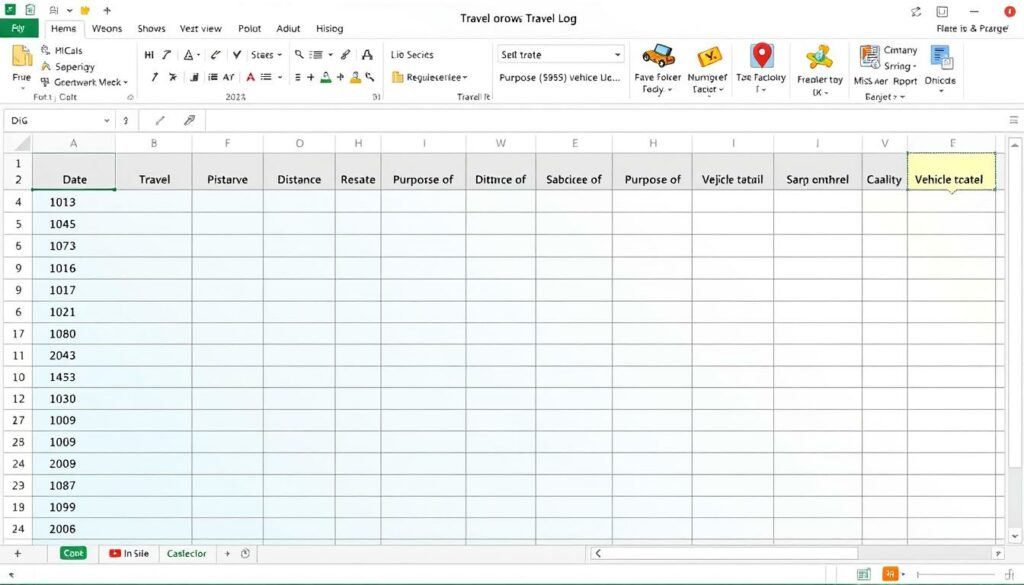Select the Vehicle tcatel header cell
The image size is (1024, 585).
(x=952, y=172)
